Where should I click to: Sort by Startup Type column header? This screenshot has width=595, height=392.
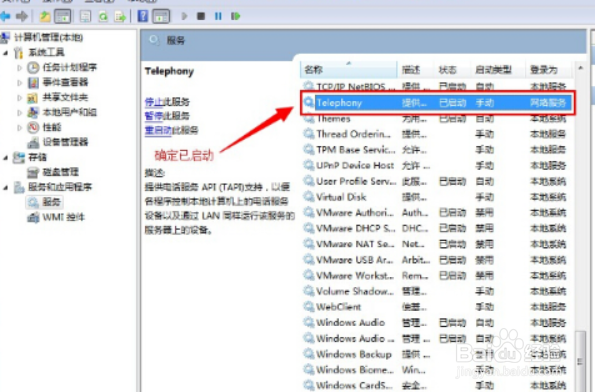(x=497, y=70)
